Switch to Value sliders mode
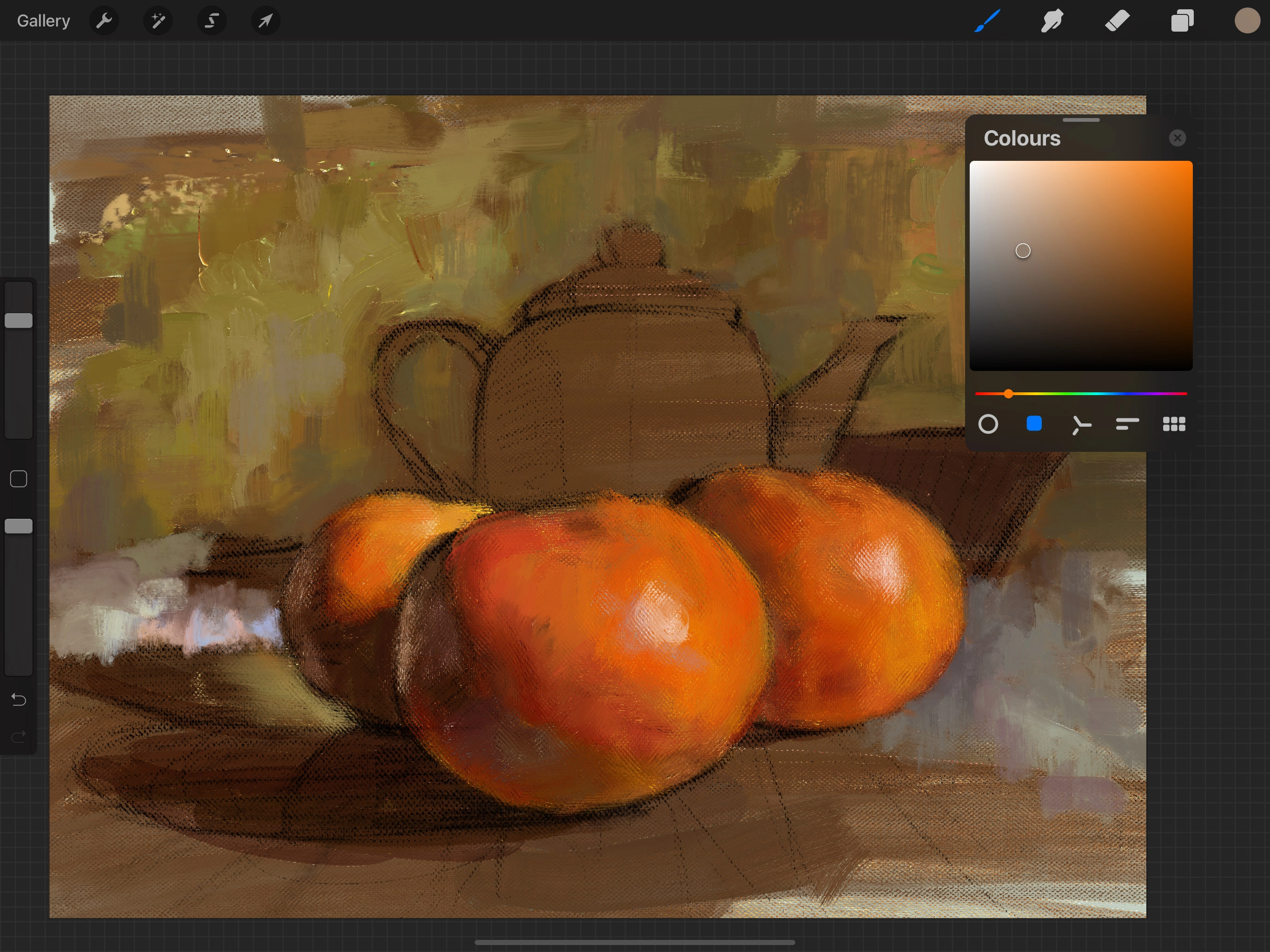The image size is (1270, 952). (1127, 424)
